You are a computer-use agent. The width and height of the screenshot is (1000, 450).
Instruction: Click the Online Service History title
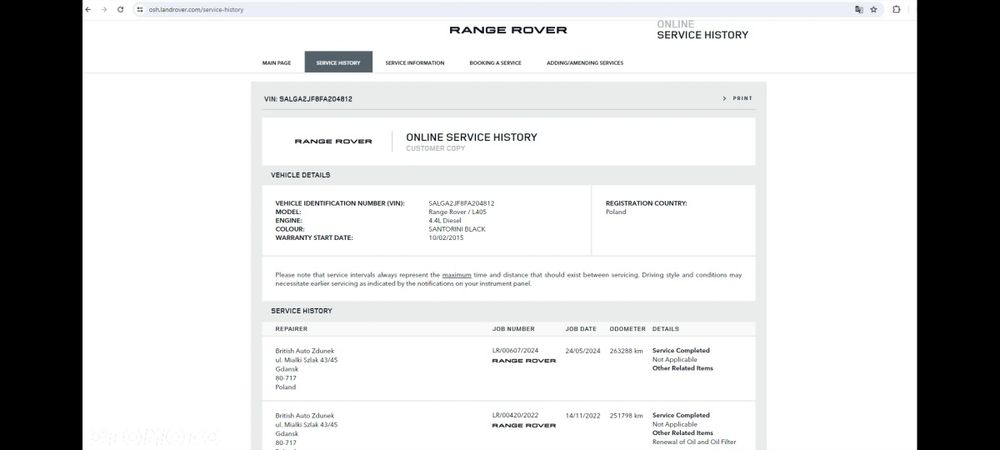(x=471, y=137)
